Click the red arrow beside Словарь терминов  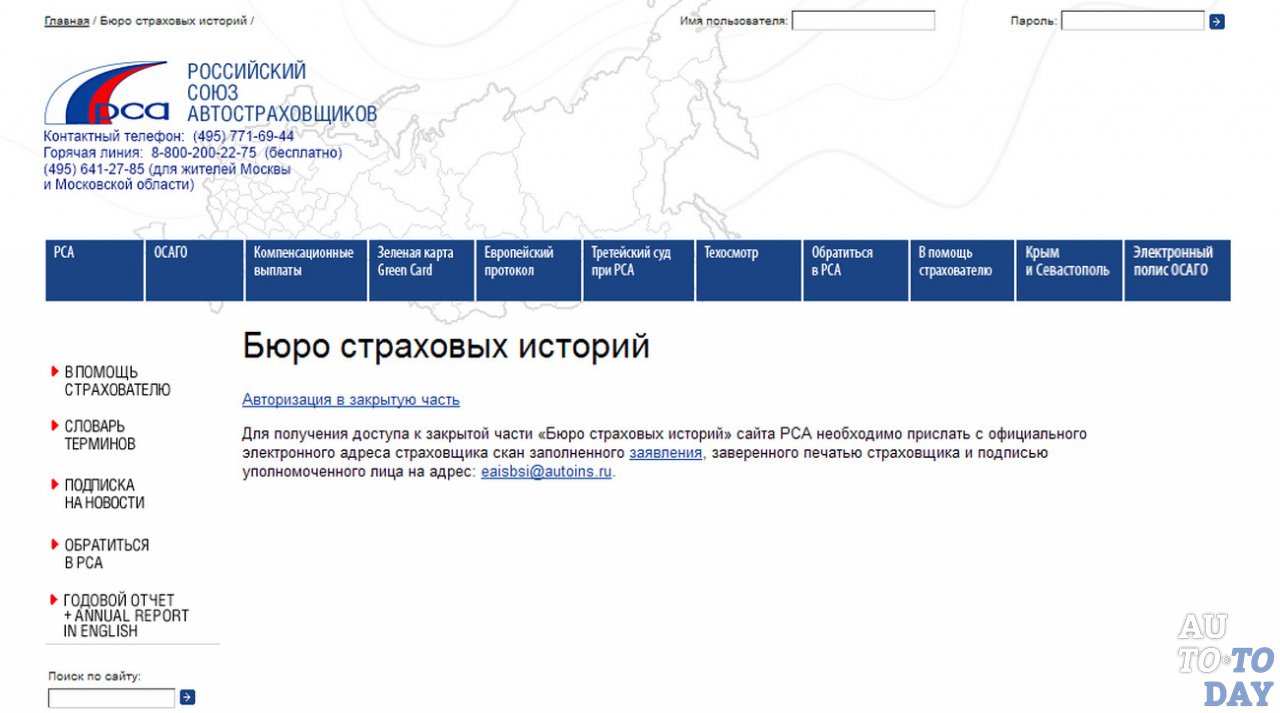pyautogui.click(x=55, y=426)
